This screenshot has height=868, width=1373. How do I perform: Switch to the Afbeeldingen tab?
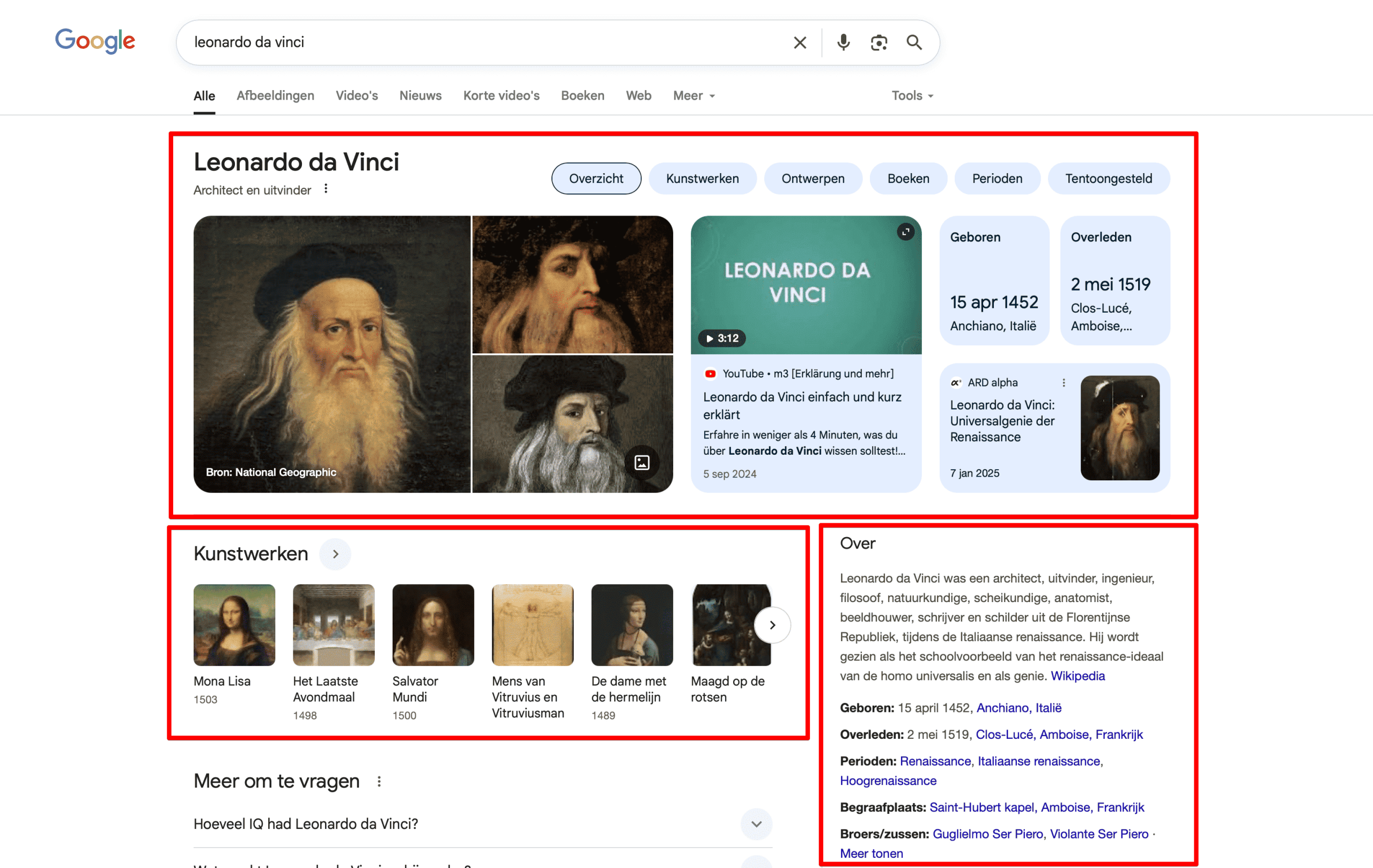(x=275, y=96)
